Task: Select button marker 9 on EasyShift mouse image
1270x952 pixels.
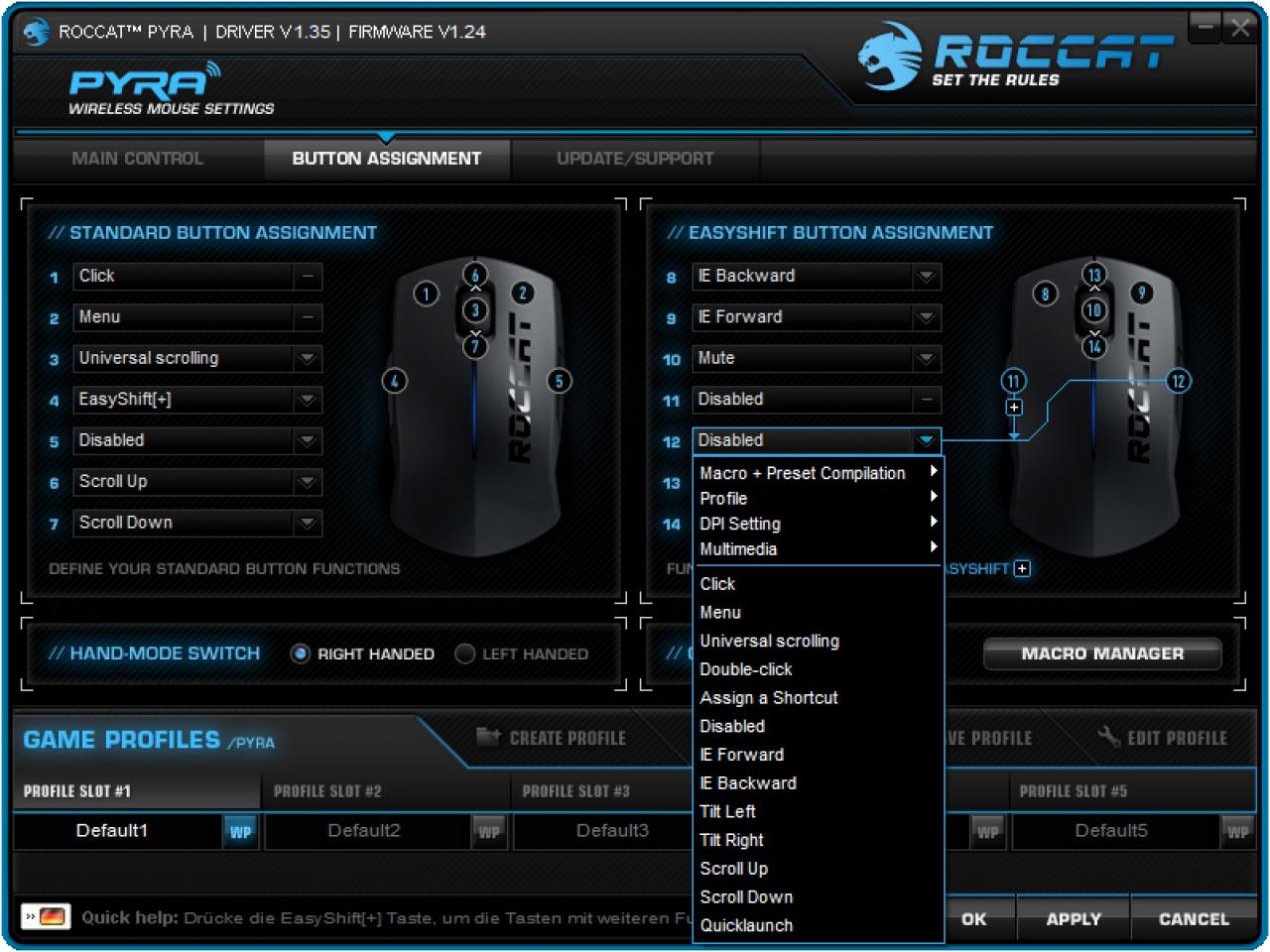Action: pyautogui.click(x=1142, y=293)
